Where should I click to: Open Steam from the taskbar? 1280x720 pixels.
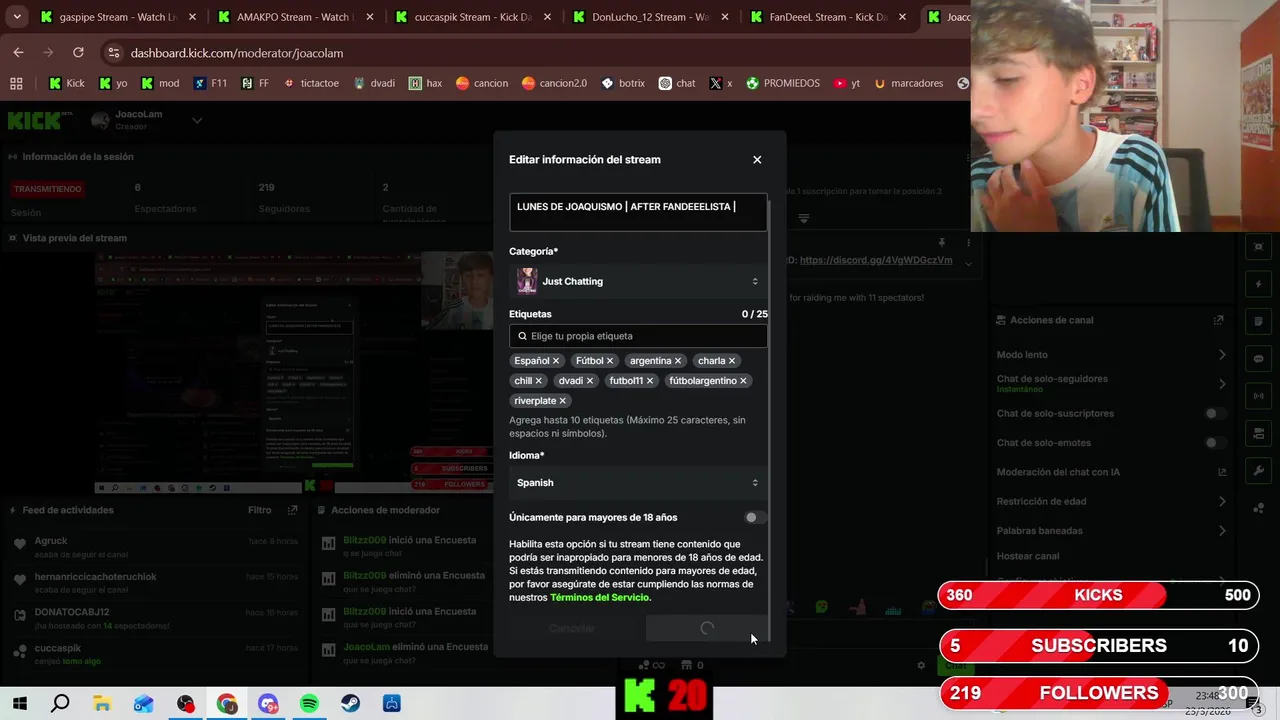350,704
